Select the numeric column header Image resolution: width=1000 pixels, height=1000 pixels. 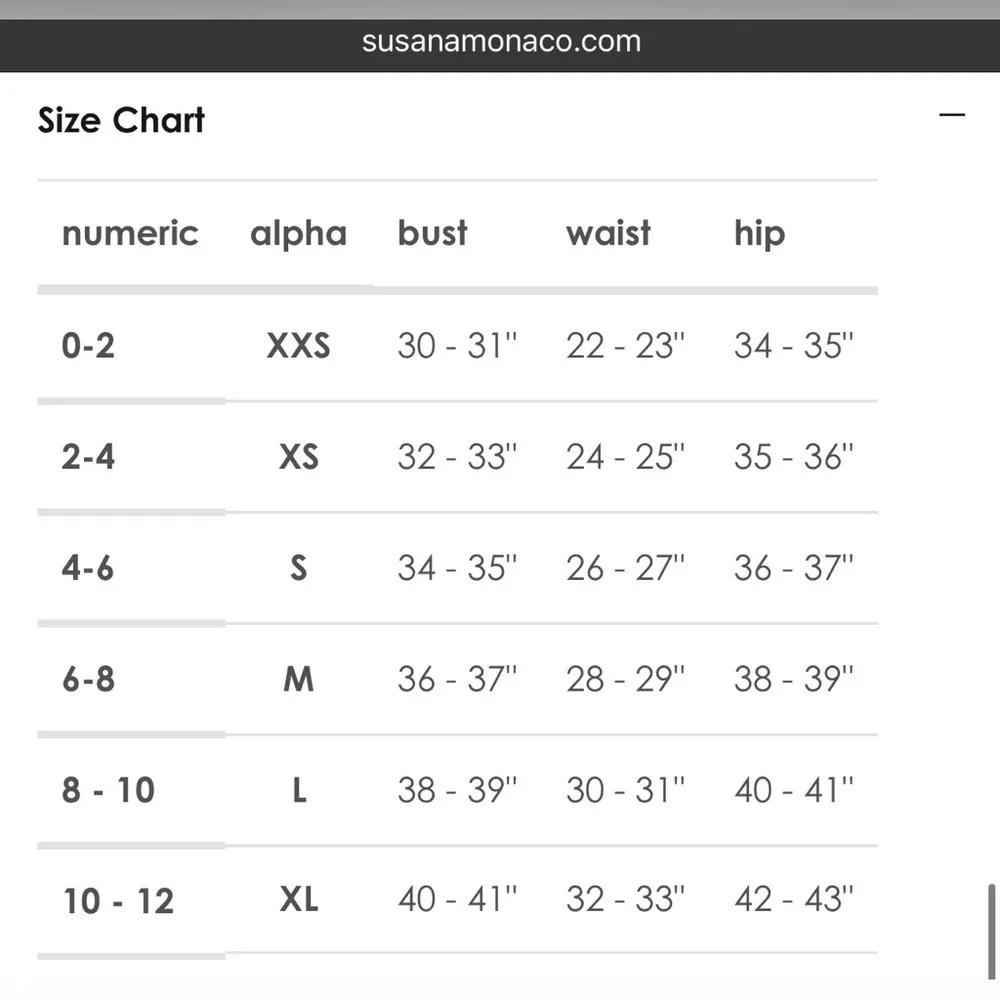click(130, 234)
